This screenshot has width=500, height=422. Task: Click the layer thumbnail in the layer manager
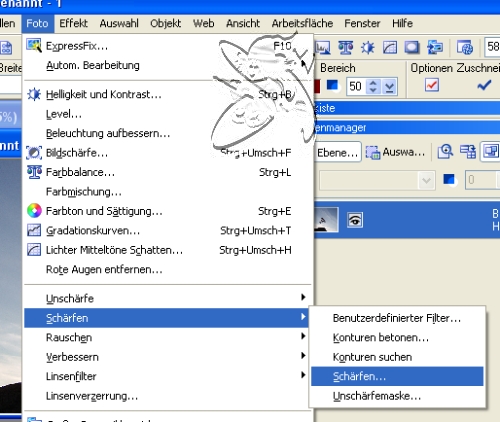(x=326, y=220)
